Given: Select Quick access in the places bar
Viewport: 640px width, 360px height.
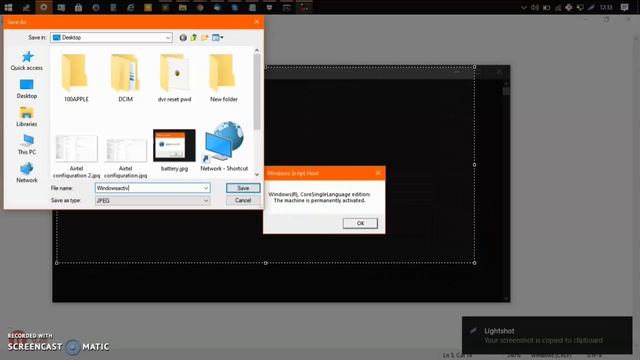Looking at the screenshot, I should pos(27,61).
